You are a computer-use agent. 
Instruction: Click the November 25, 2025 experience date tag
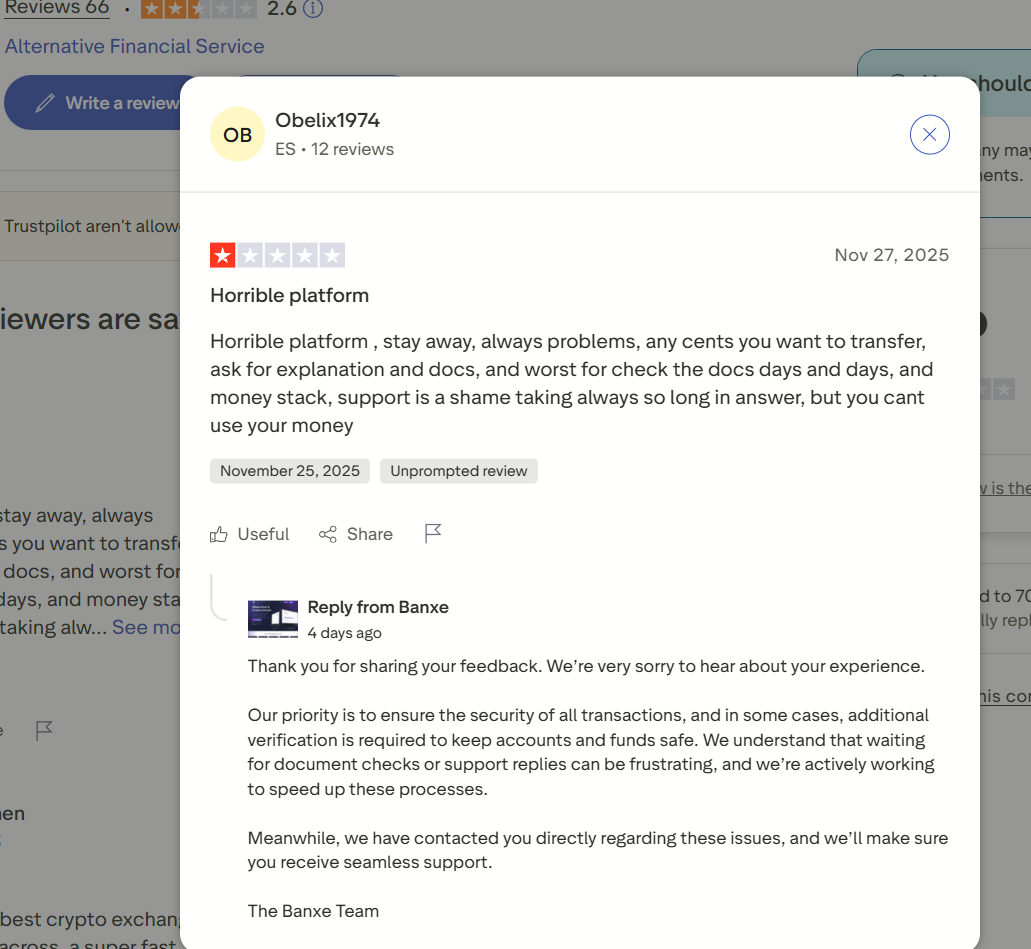click(290, 471)
